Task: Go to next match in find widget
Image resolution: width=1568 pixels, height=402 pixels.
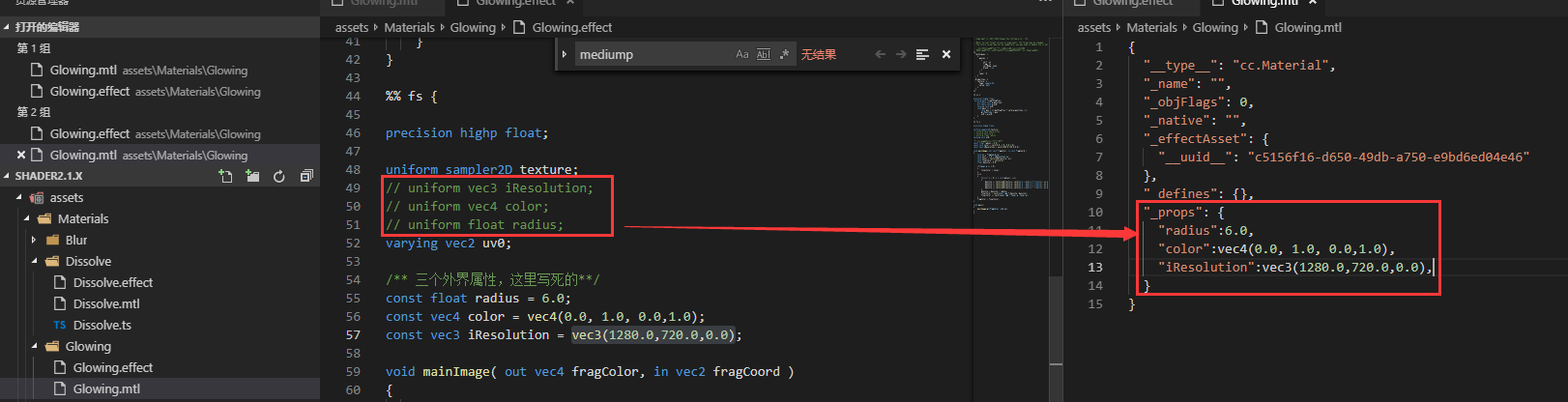Action: click(901, 55)
